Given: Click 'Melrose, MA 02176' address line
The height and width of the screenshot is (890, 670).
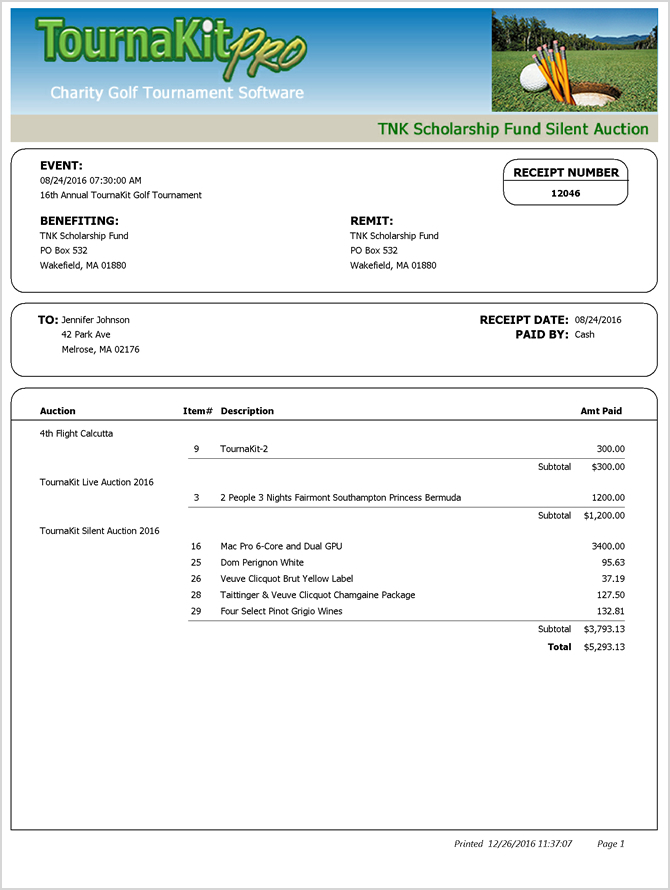Looking at the screenshot, I should tap(100, 349).
